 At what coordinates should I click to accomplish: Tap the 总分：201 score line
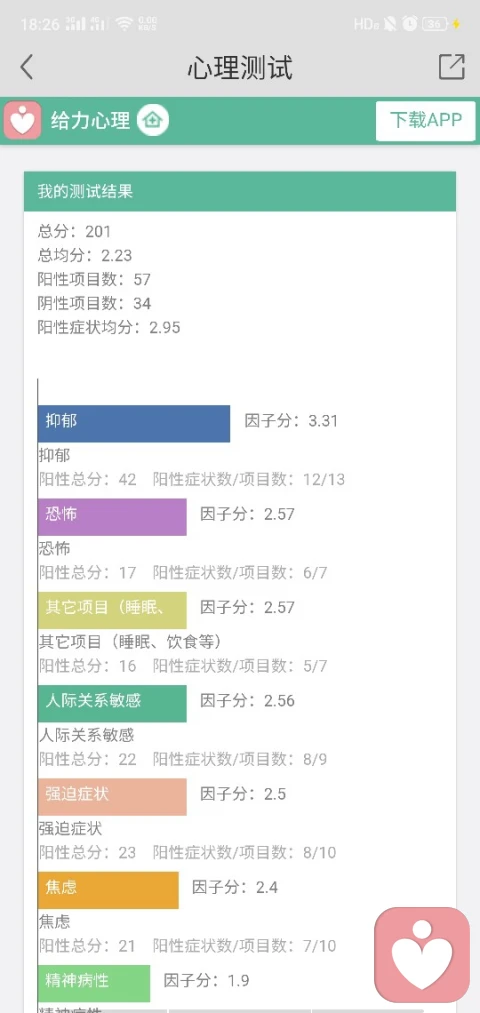[x=74, y=231]
